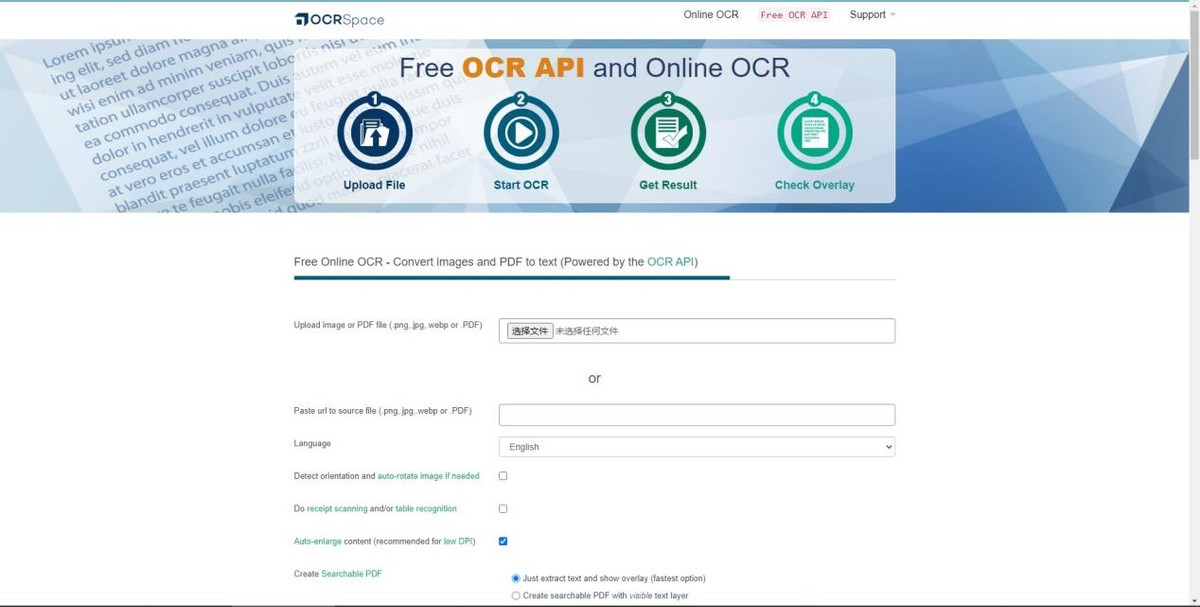Click the Get Result step icon
This screenshot has height=607, width=1200.
pyautogui.click(x=668, y=132)
